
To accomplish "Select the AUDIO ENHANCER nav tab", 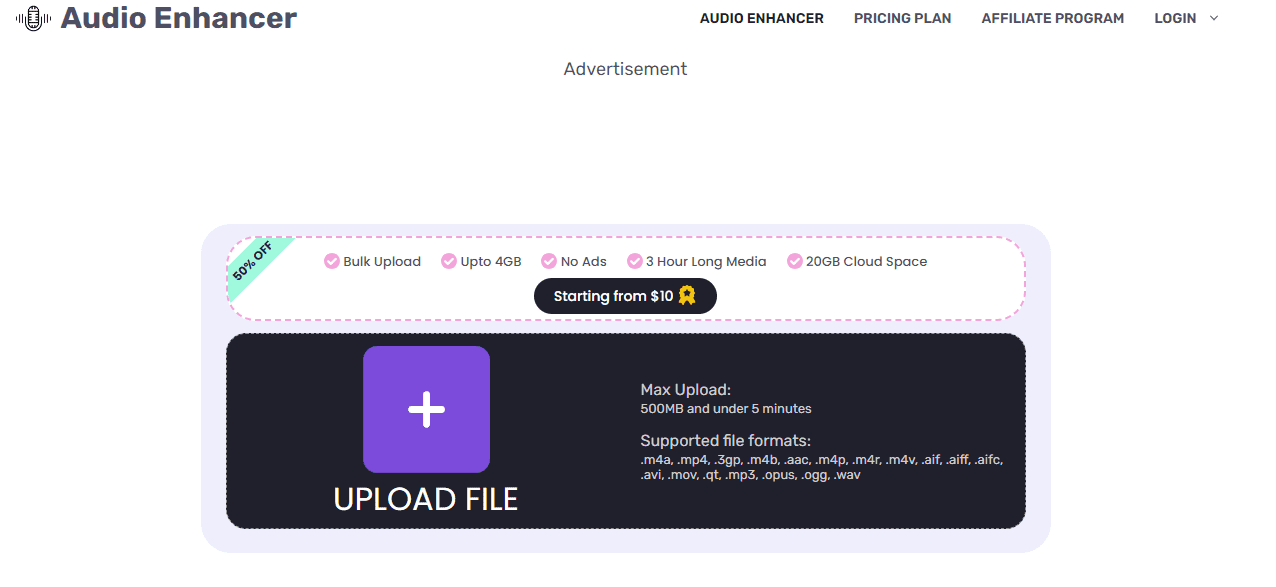I will click(762, 18).
